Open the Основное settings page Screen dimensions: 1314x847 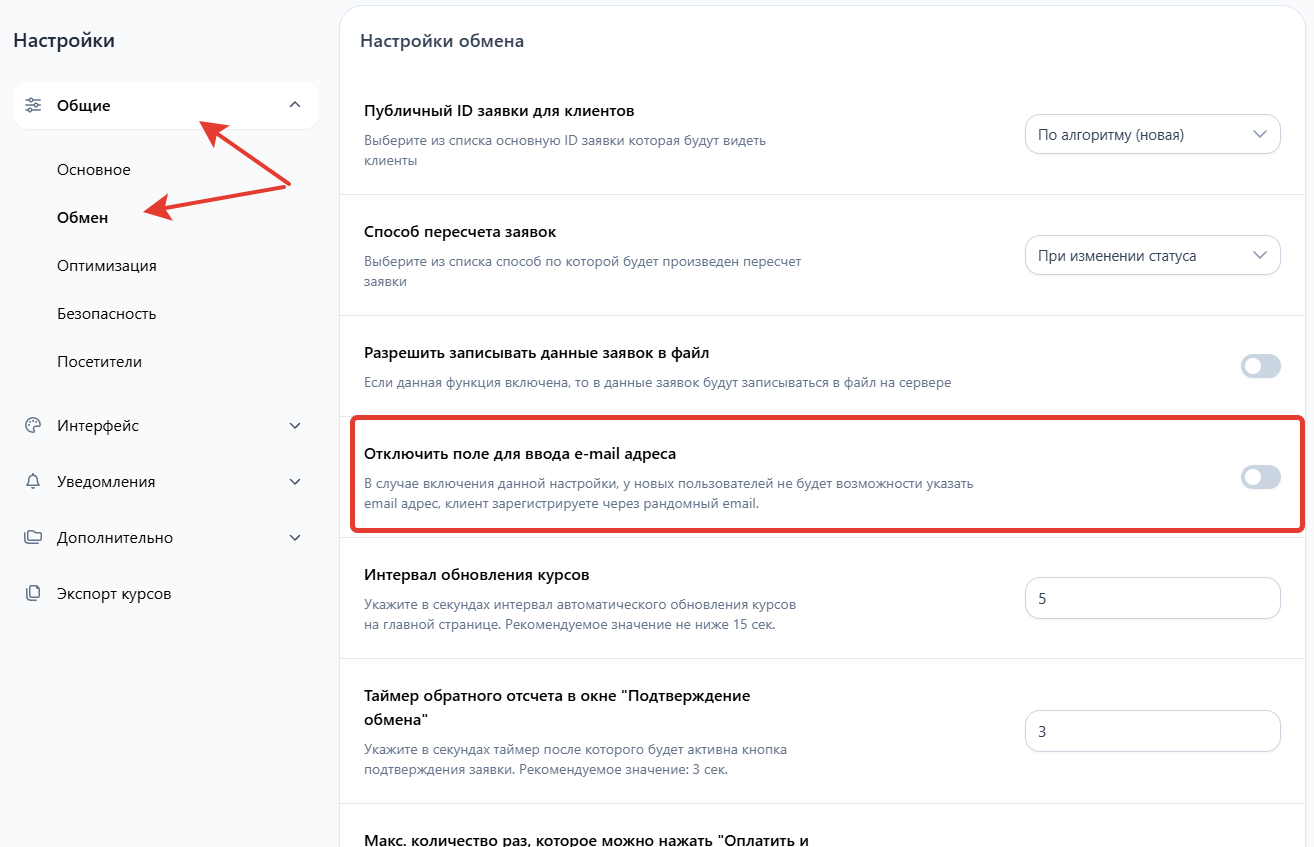click(94, 170)
